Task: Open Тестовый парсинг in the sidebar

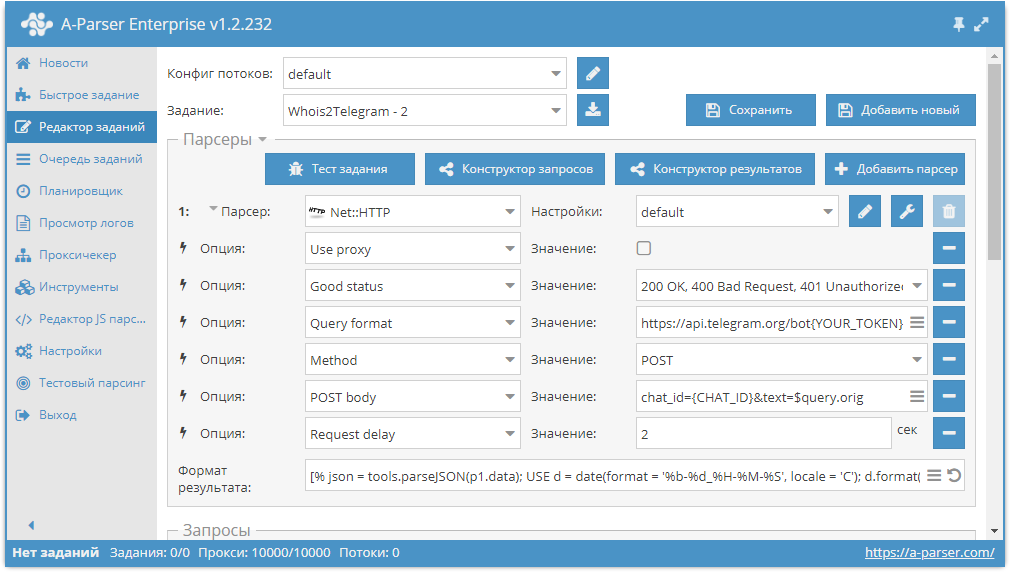Action: pyautogui.click(x=81, y=383)
